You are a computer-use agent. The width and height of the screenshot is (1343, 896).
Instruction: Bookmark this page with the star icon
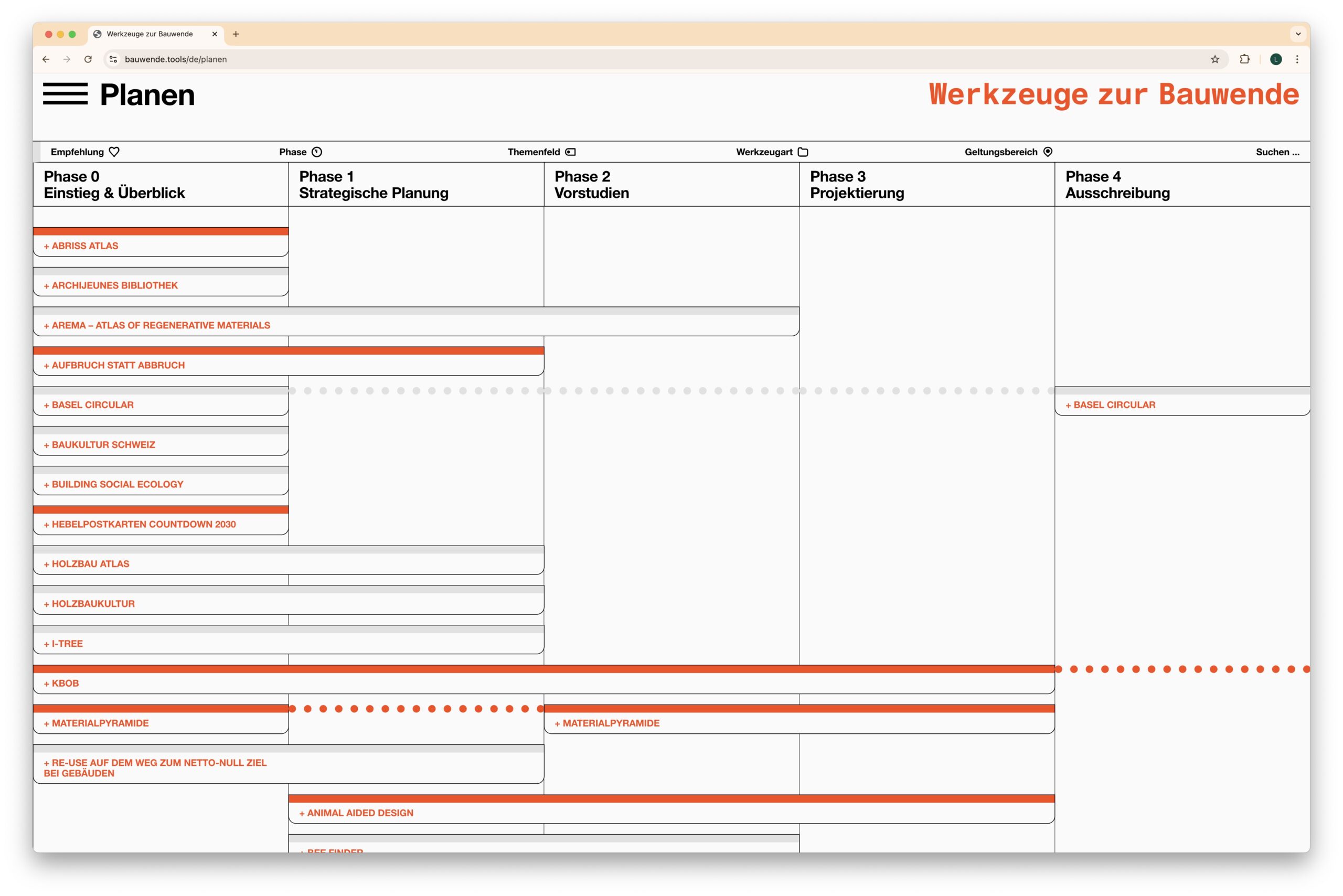1214,59
